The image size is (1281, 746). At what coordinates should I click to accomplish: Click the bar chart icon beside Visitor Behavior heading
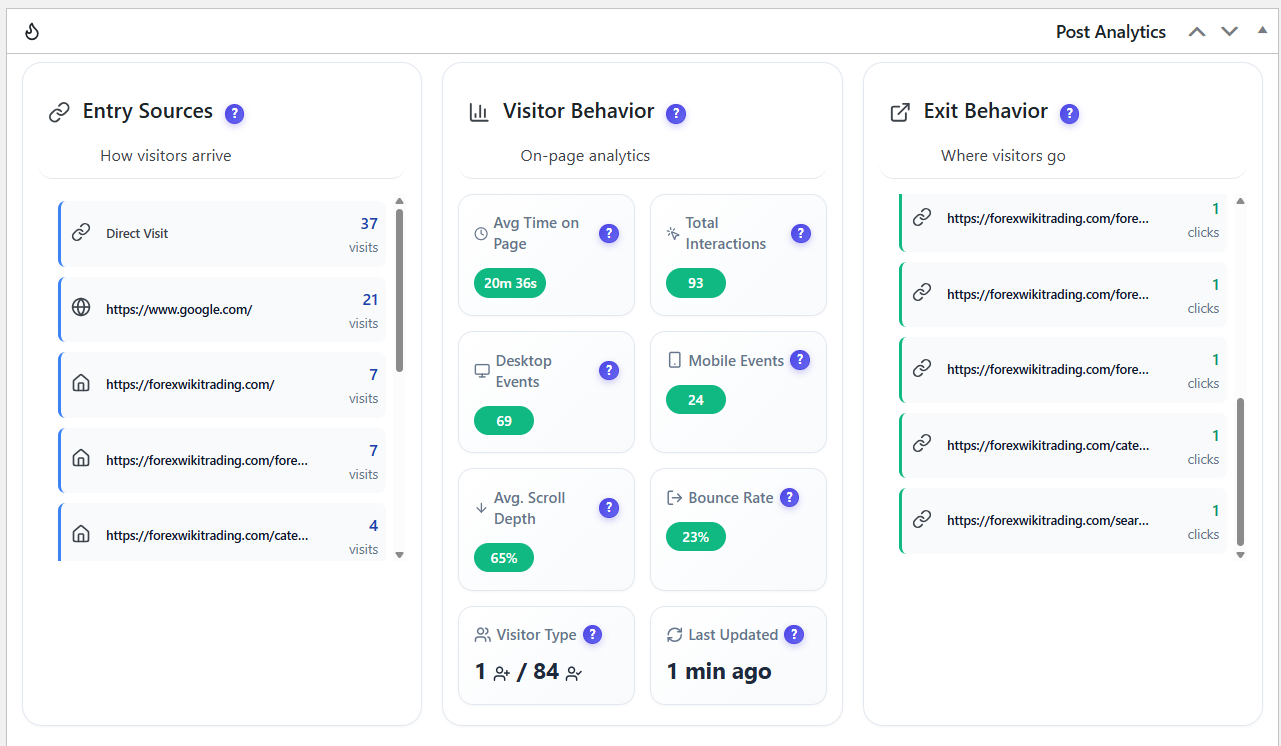click(x=480, y=112)
